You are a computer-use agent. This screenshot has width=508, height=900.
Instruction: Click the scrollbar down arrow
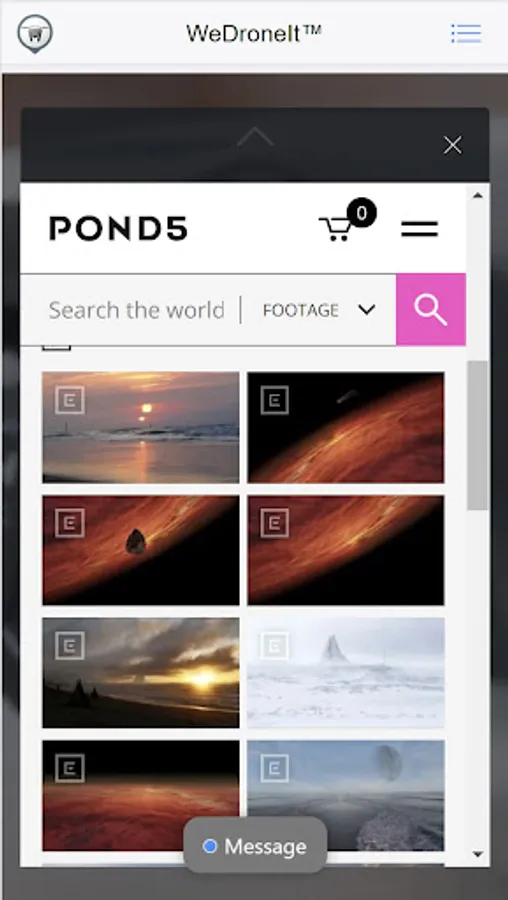pyautogui.click(x=478, y=855)
